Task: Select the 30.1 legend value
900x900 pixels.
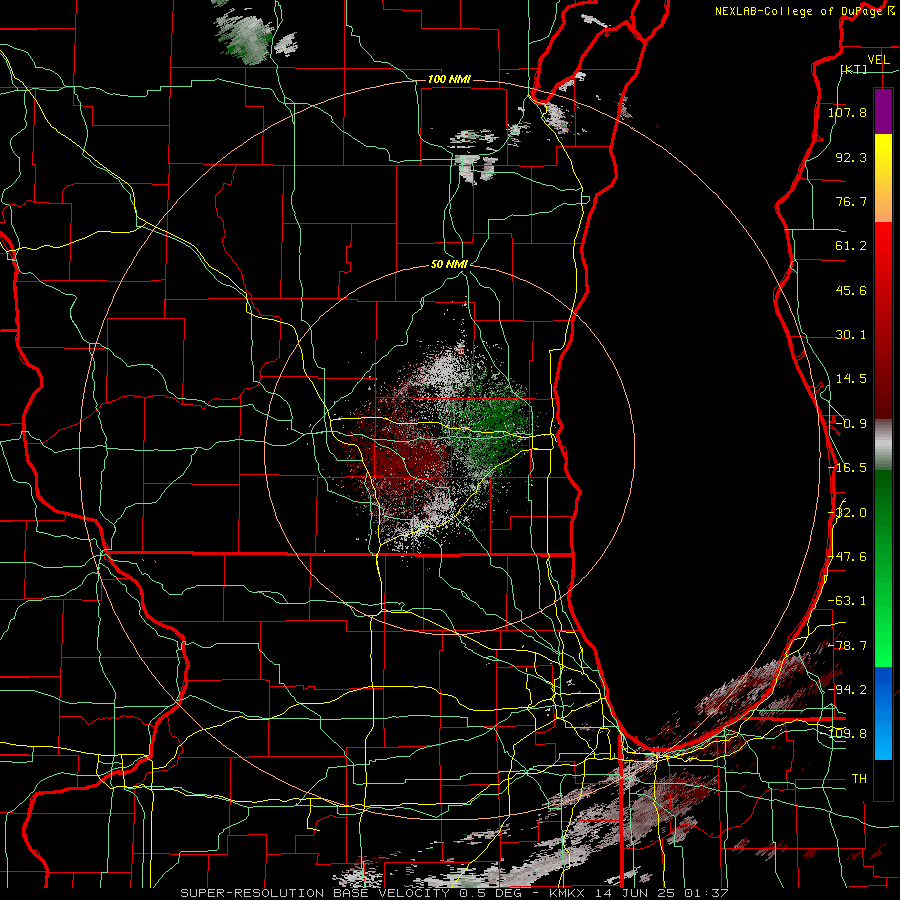Action: point(851,335)
